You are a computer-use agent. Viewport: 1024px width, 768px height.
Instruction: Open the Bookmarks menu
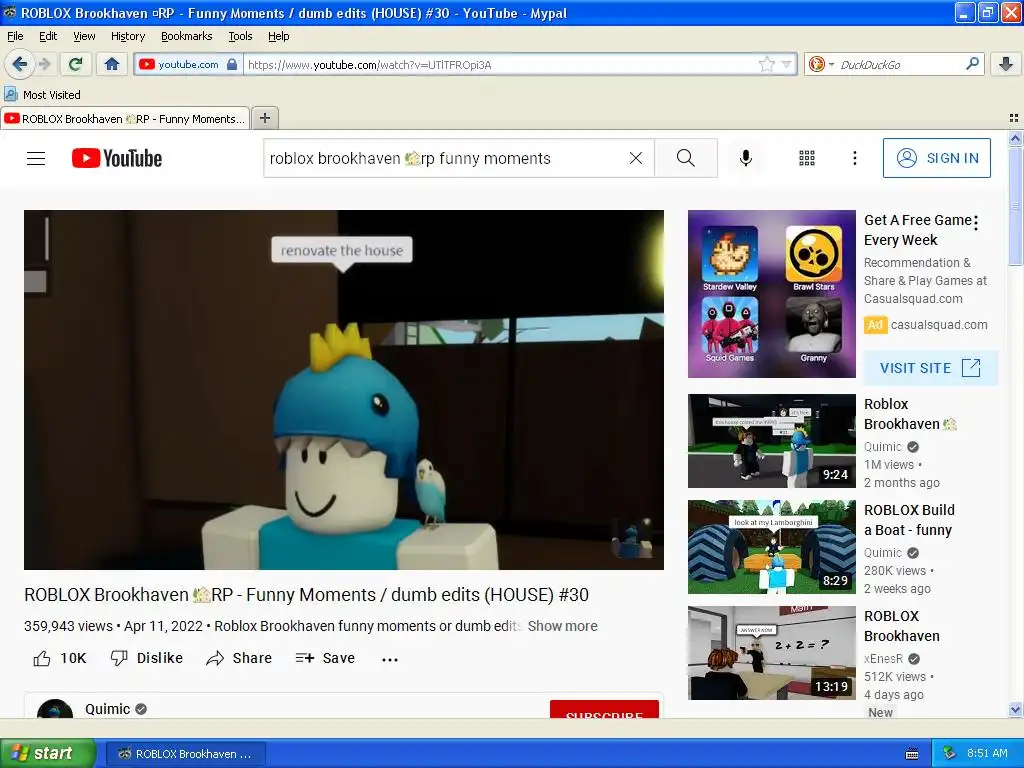(x=187, y=36)
